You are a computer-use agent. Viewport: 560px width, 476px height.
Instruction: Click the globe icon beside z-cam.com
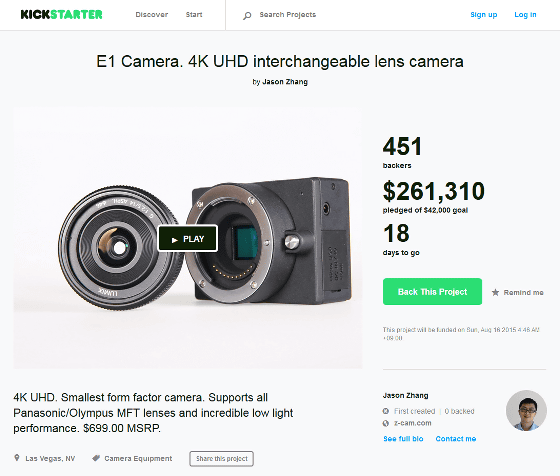tap(386, 423)
